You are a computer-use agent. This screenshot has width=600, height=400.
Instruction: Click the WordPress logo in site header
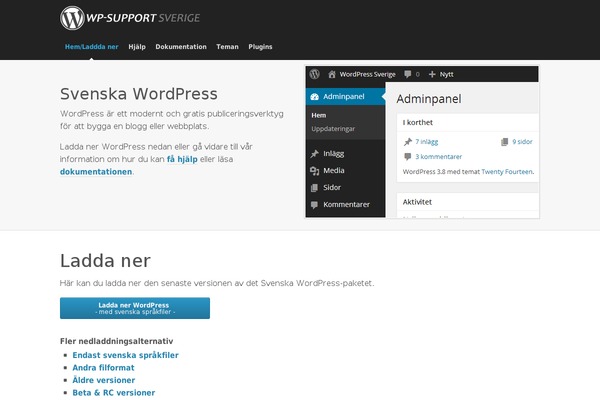(x=72, y=18)
